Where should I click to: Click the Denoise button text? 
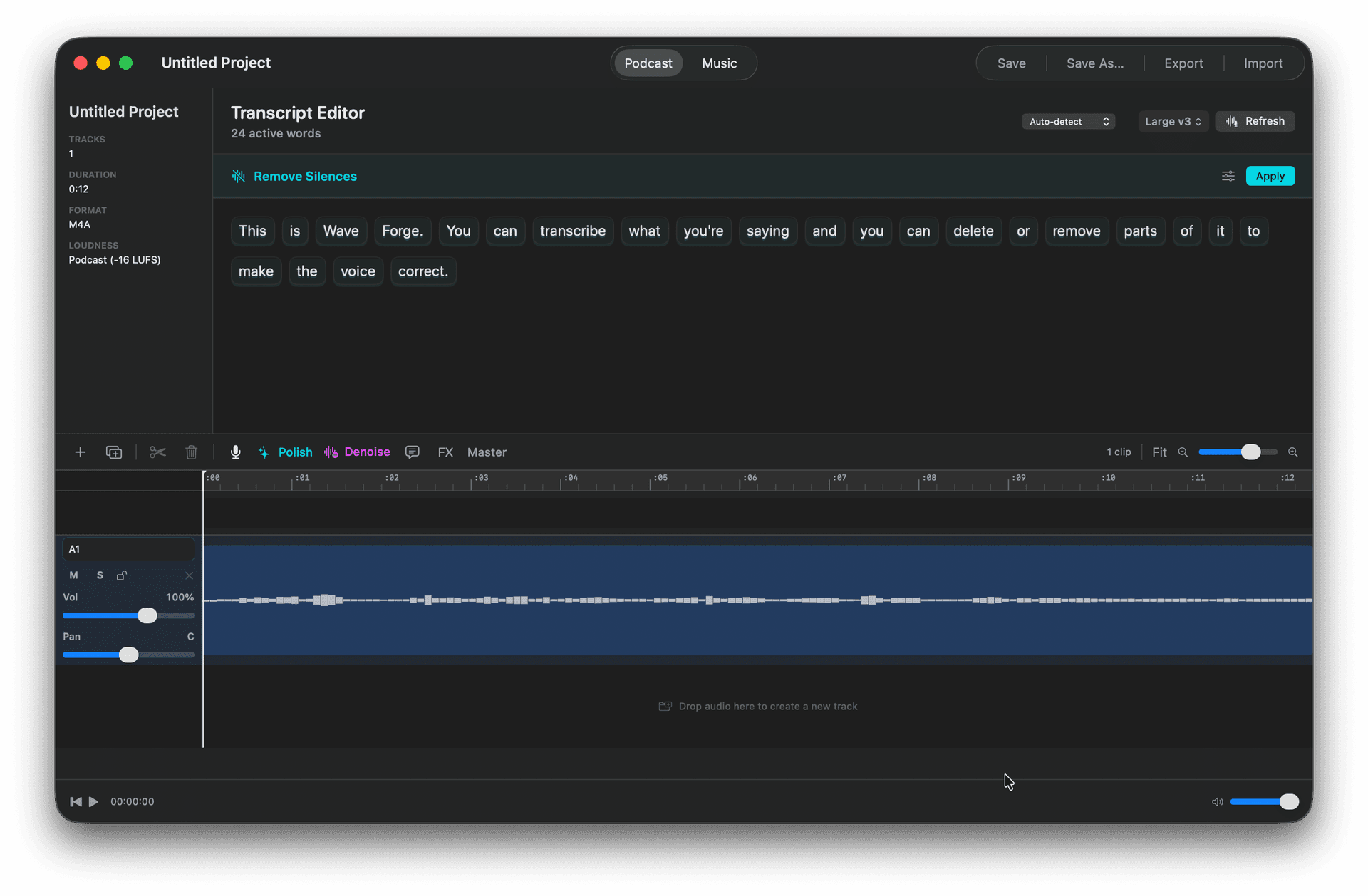pos(367,452)
